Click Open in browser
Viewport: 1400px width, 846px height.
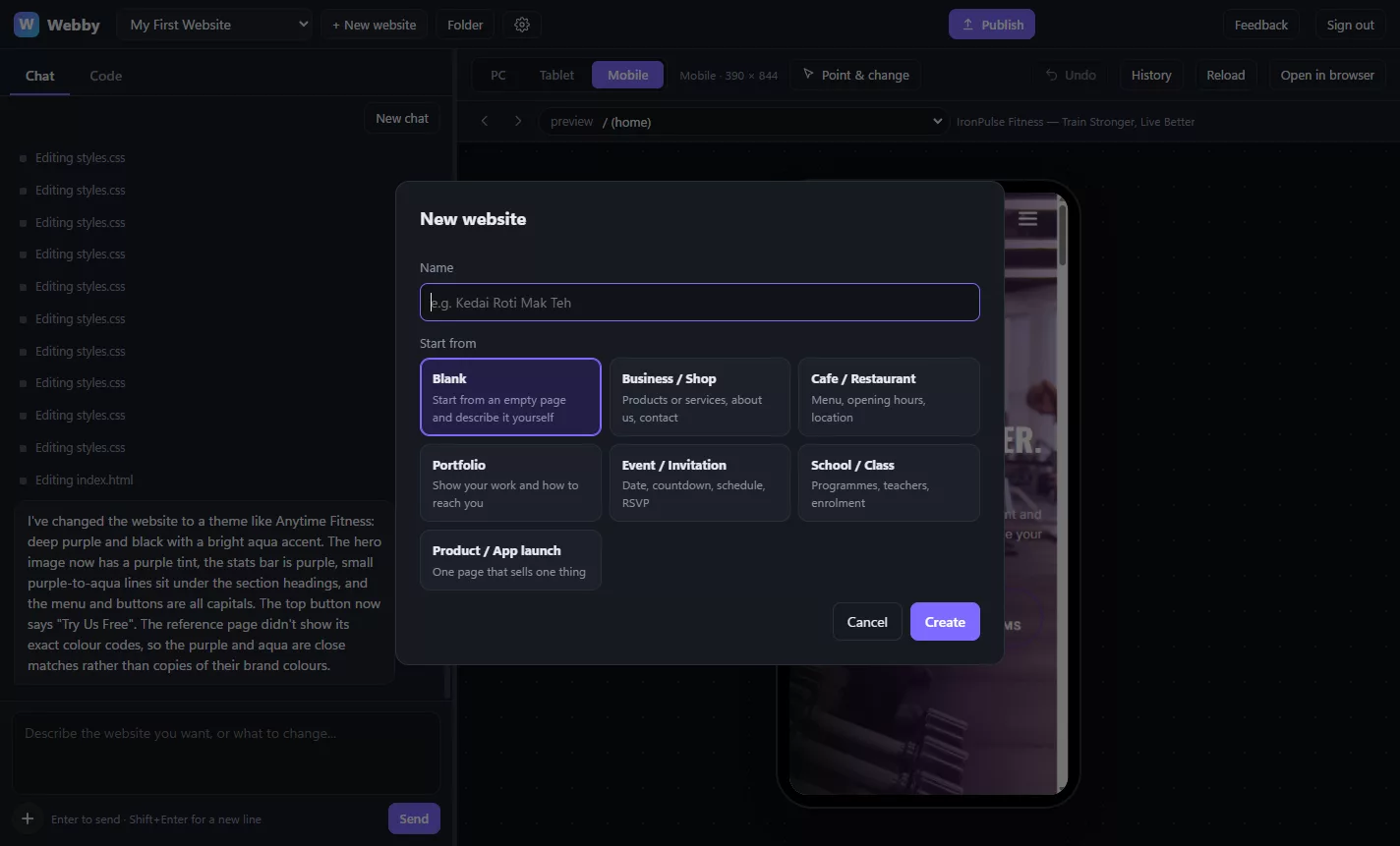pyautogui.click(x=1327, y=75)
